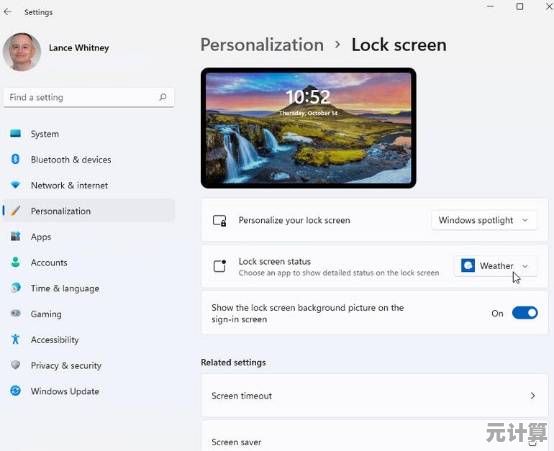
Task: Open the System settings category
Action: tap(89, 134)
